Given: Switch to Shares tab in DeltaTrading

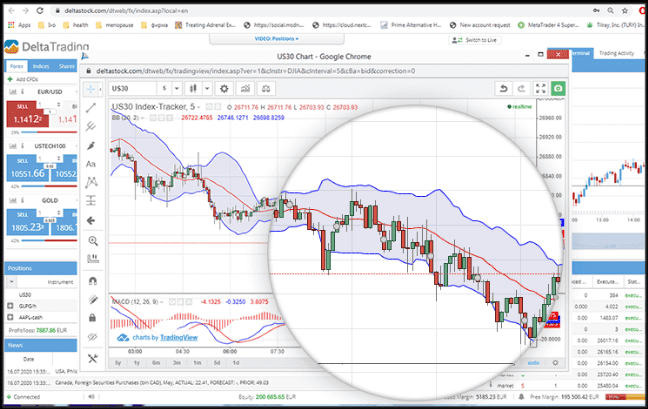Looking at the screenshot, I should click(66, 66).
